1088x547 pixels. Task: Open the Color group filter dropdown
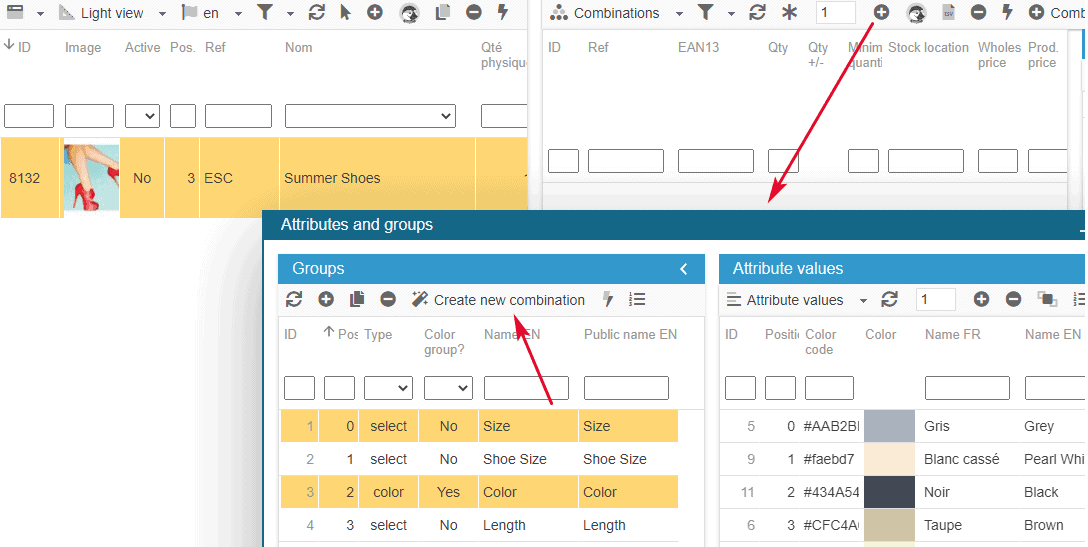448,388
